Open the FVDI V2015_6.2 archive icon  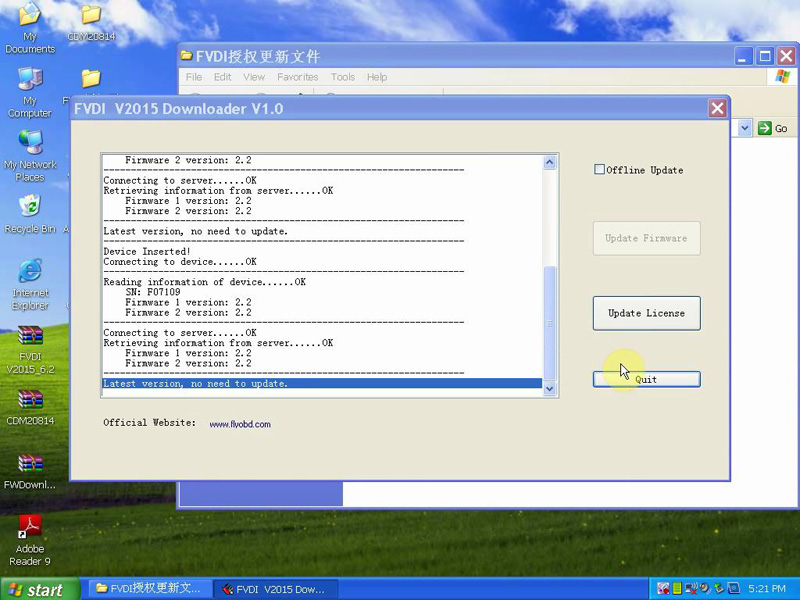(30, 336)
